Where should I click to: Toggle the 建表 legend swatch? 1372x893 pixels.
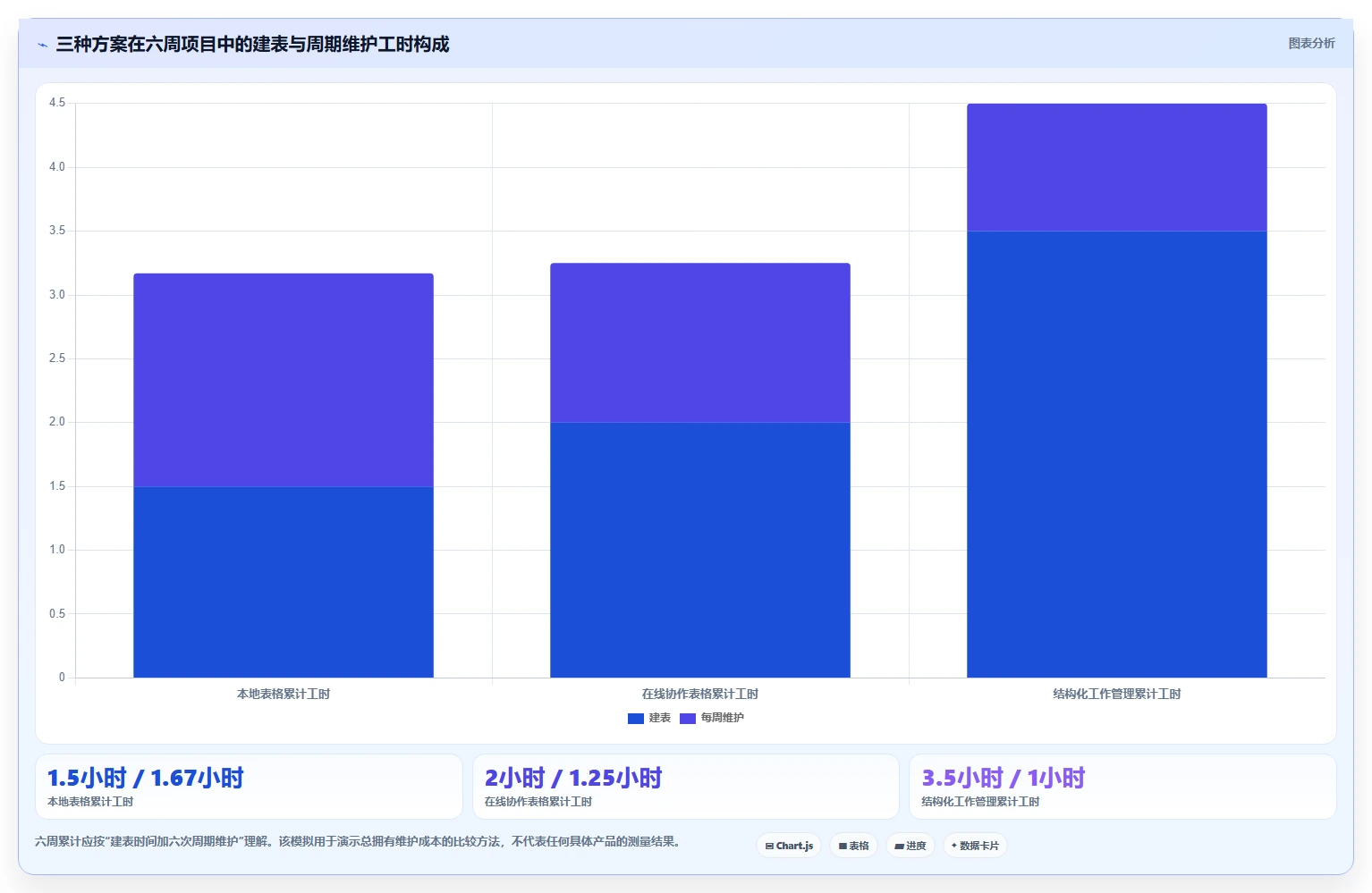point(636,719)
